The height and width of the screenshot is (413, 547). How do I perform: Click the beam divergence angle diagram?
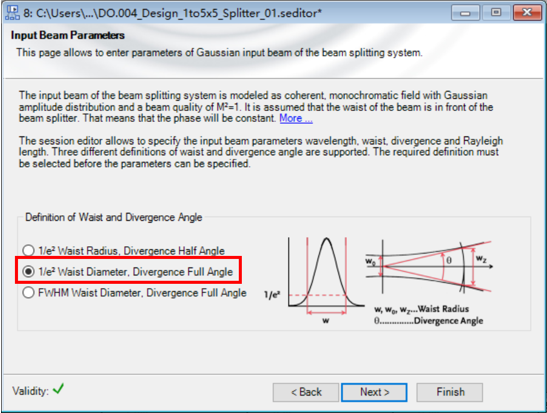pos(429,267)
